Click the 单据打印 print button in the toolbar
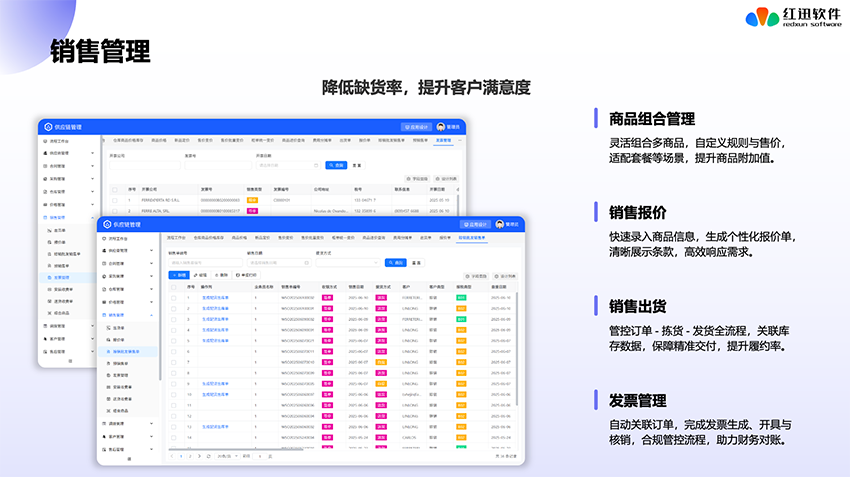Screen dimensions: 850x477 (245, 274)
